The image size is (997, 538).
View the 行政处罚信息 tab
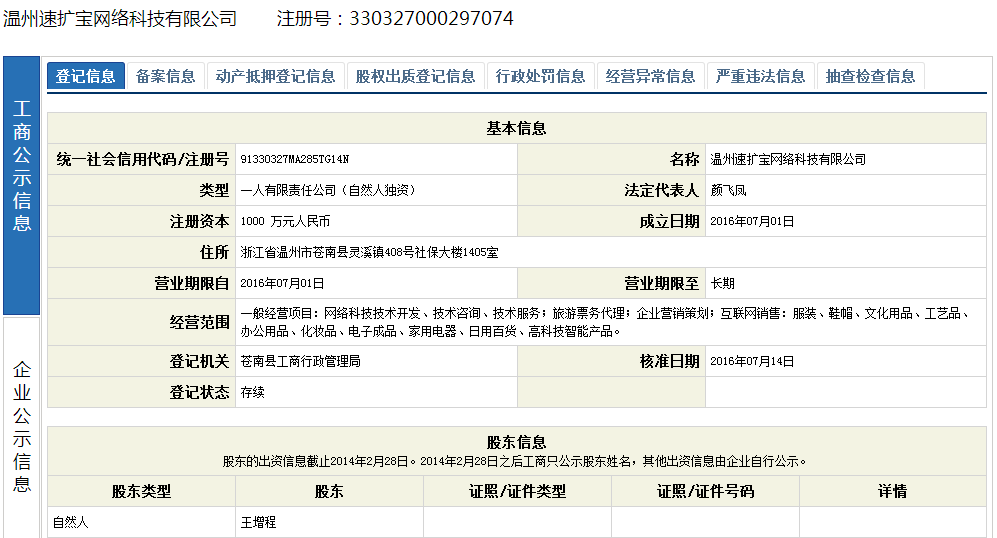click(541, 76)
